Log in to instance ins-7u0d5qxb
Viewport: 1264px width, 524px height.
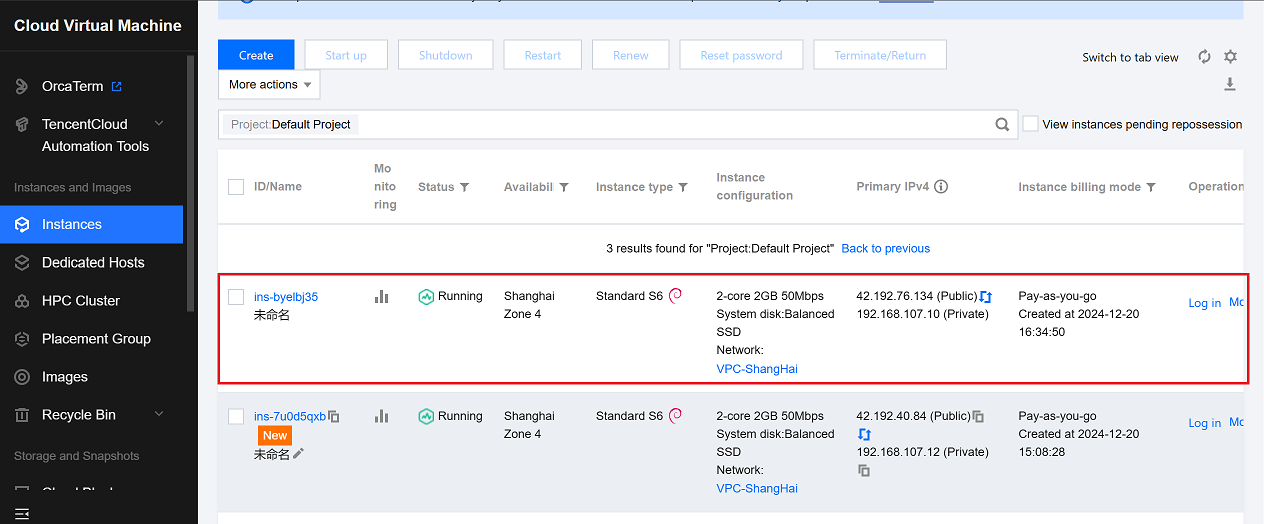1205,423
